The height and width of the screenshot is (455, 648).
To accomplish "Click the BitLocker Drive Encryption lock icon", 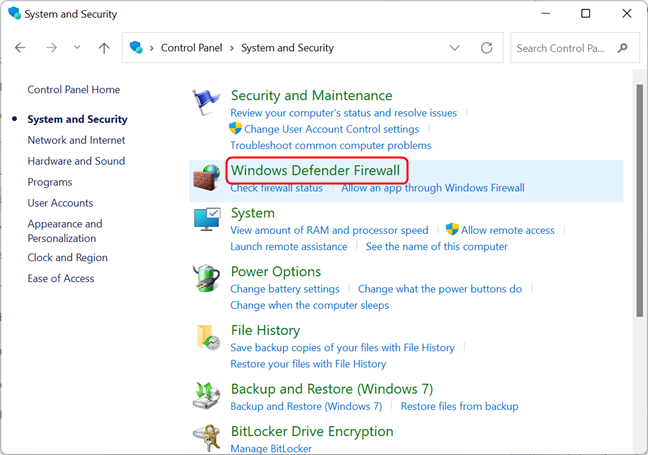I will click(x=206, y=438).
